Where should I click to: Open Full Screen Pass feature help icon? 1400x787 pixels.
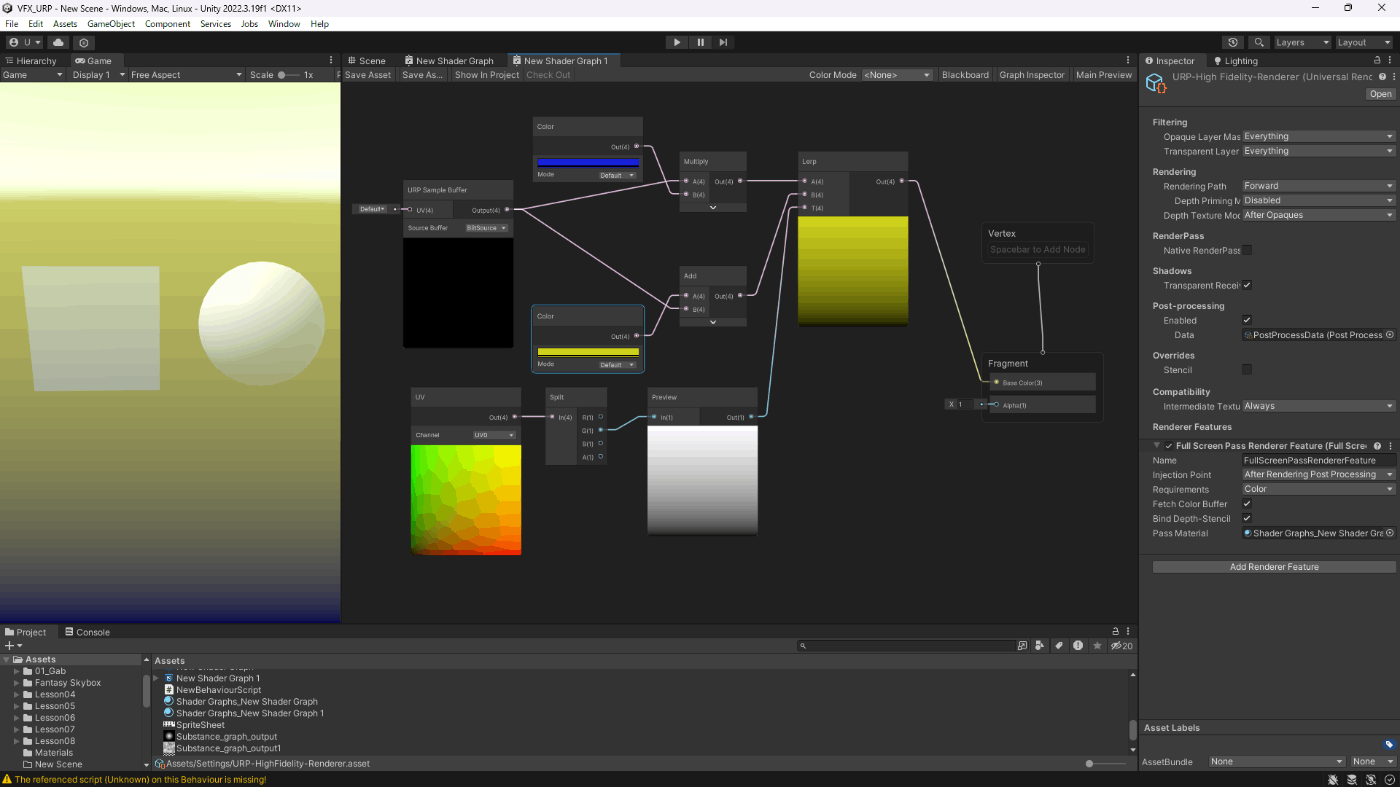[x=1377, y=446]
